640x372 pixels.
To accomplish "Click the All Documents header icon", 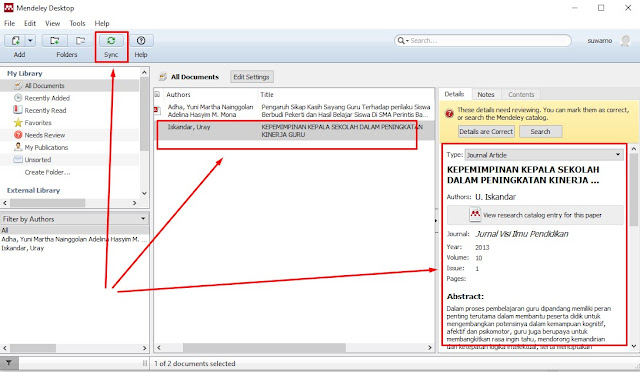I will coord(163,76).
